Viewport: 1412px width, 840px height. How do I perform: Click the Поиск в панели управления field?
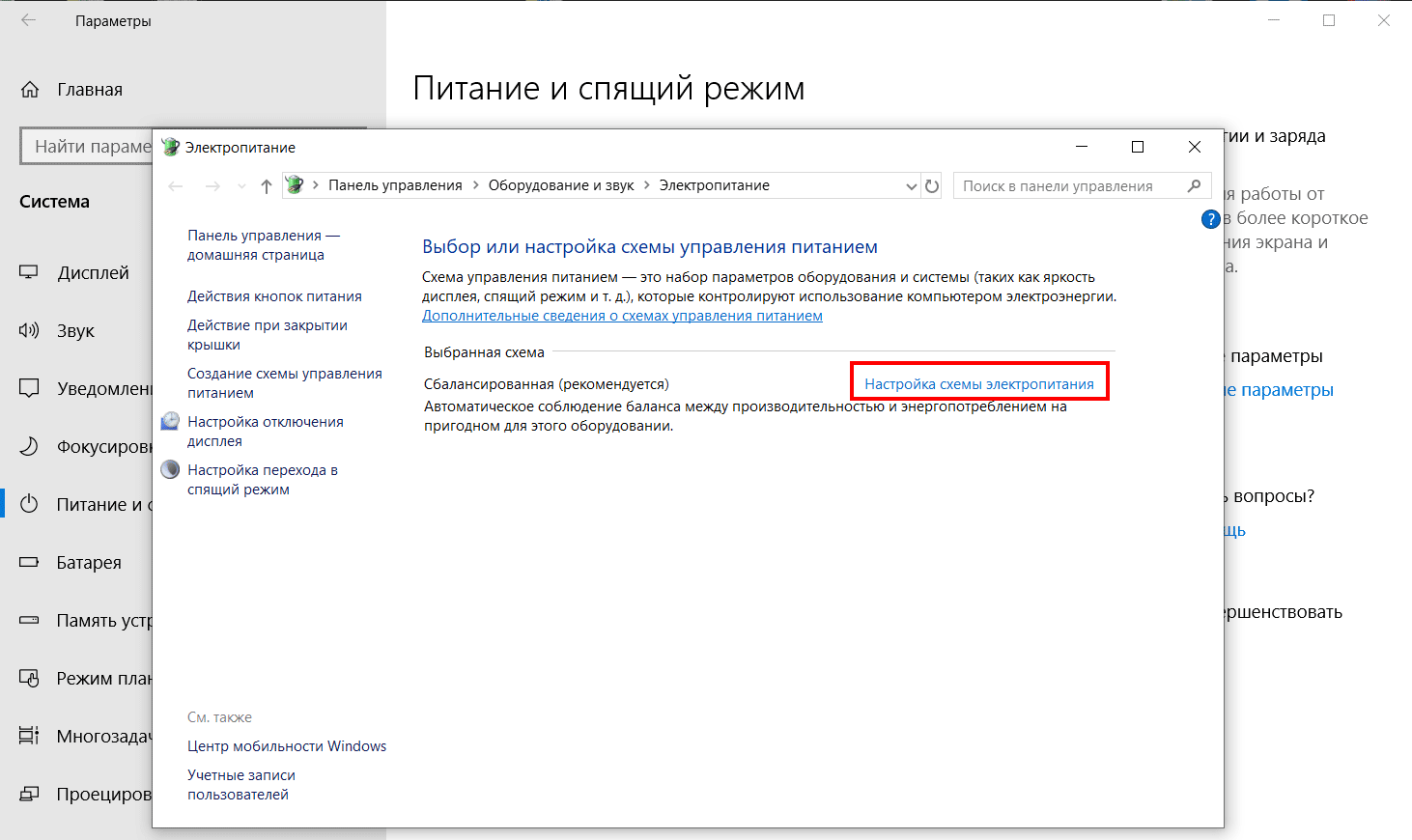pos(1067,186)
